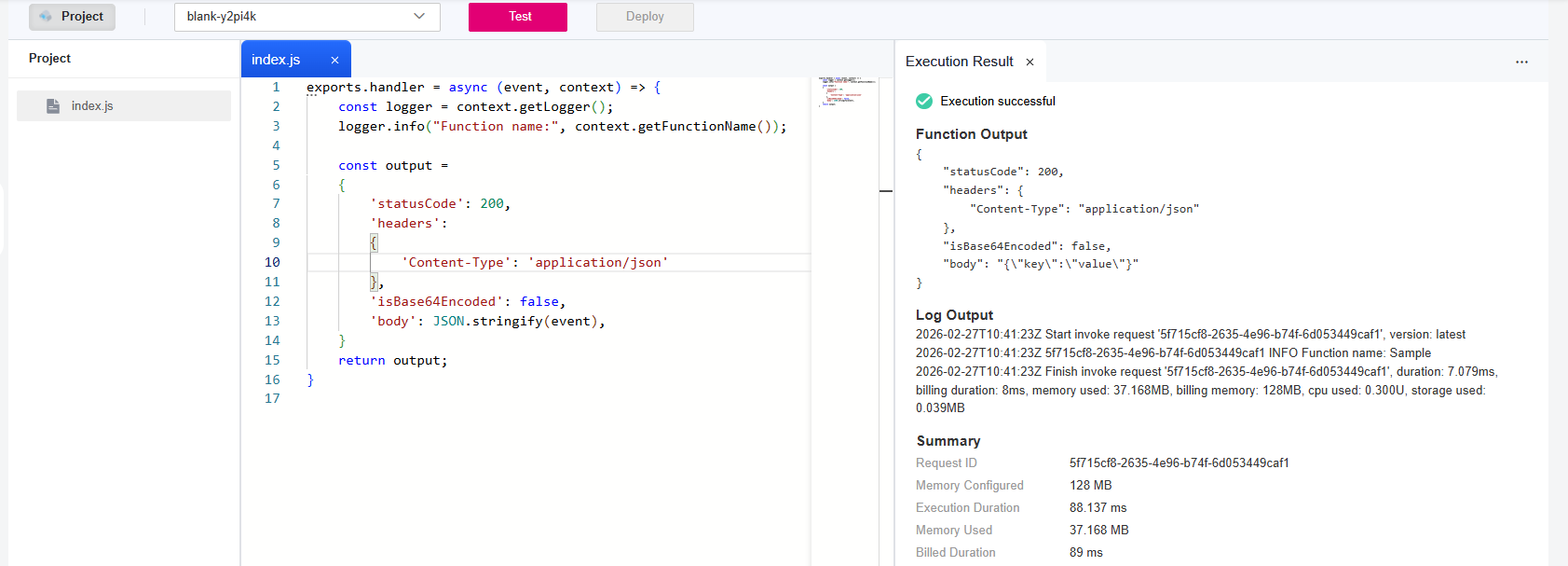This screenshot has width=1568, height=566.
Task: Open index.js in the project tree
Action: 92,106
